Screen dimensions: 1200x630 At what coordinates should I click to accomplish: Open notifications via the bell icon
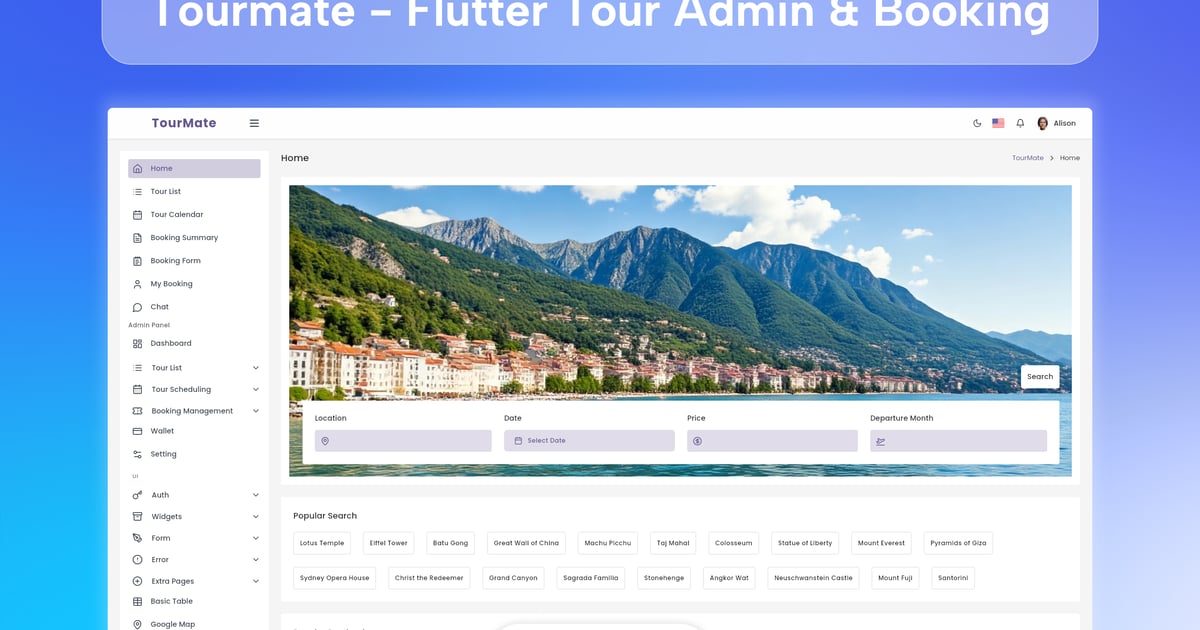tap(1020, 123)
